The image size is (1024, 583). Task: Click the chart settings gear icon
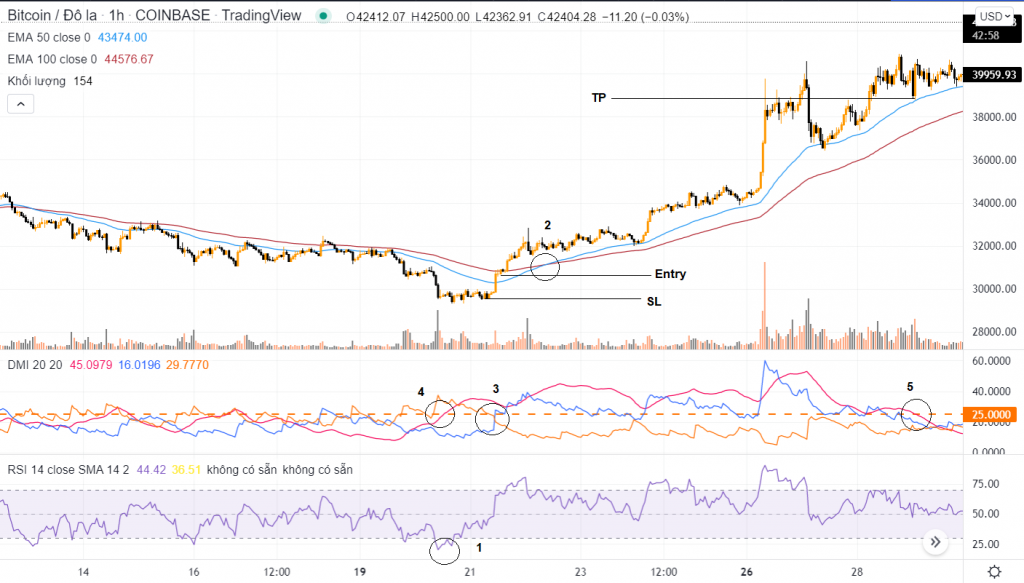tap(993, 571)
